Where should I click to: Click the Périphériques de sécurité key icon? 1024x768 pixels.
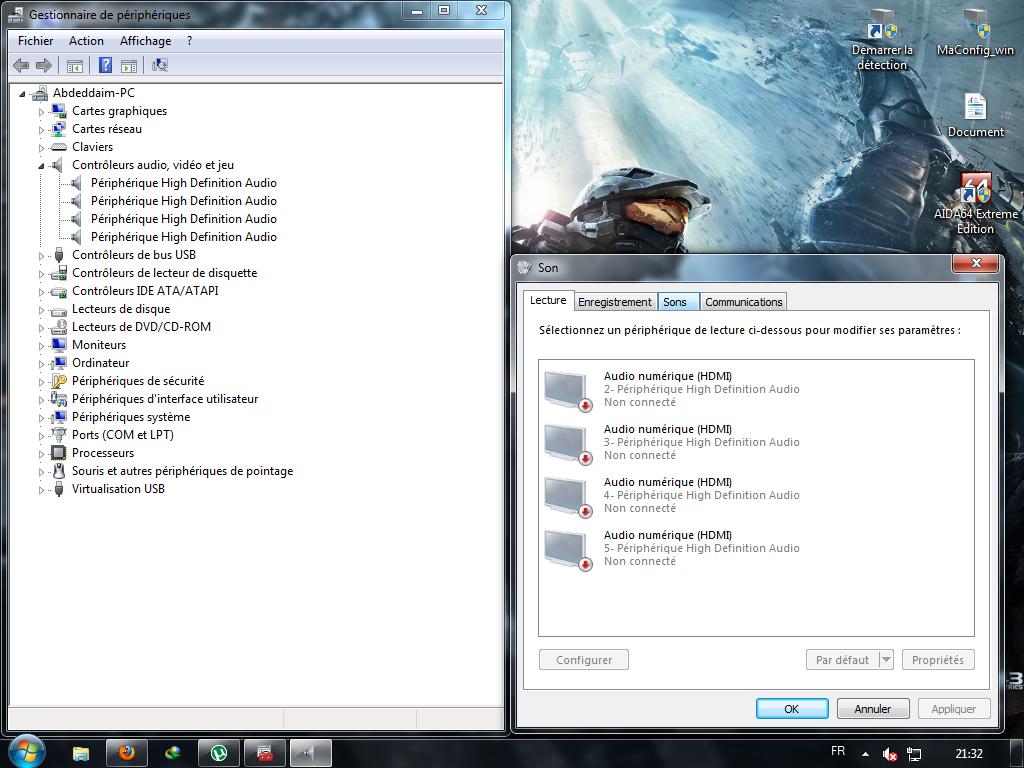click(x=59, y=381)
